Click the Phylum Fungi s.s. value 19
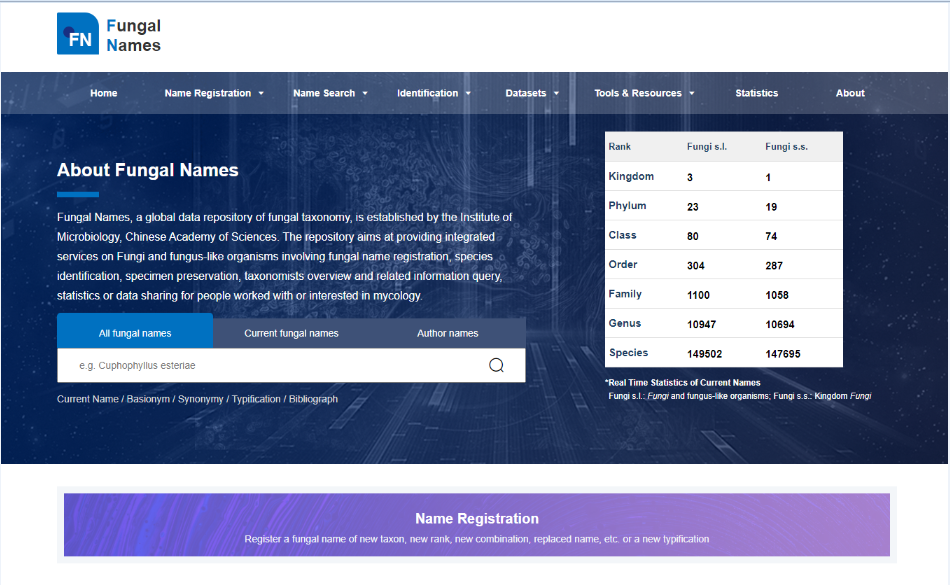Image resolution: width=950 pixels, height=585 pixels. click(x=771, y=207)
